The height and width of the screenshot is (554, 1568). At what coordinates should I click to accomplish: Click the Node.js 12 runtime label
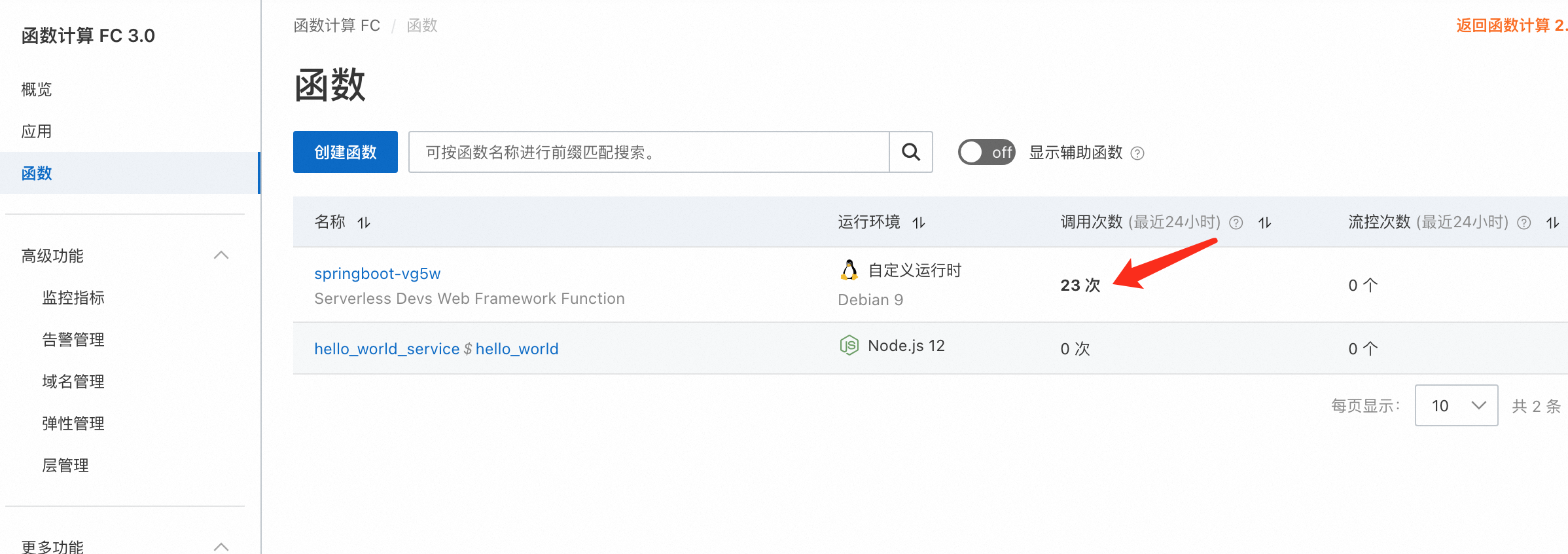906,345
